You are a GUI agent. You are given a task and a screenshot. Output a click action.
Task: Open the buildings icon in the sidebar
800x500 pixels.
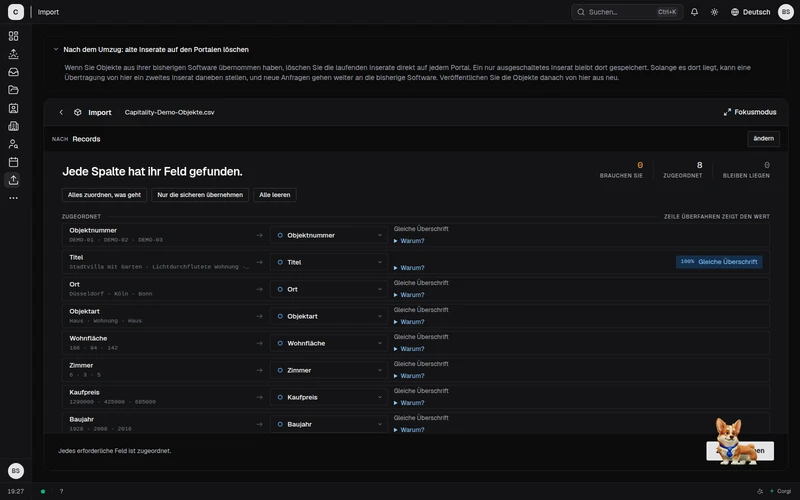coord(14,126)
